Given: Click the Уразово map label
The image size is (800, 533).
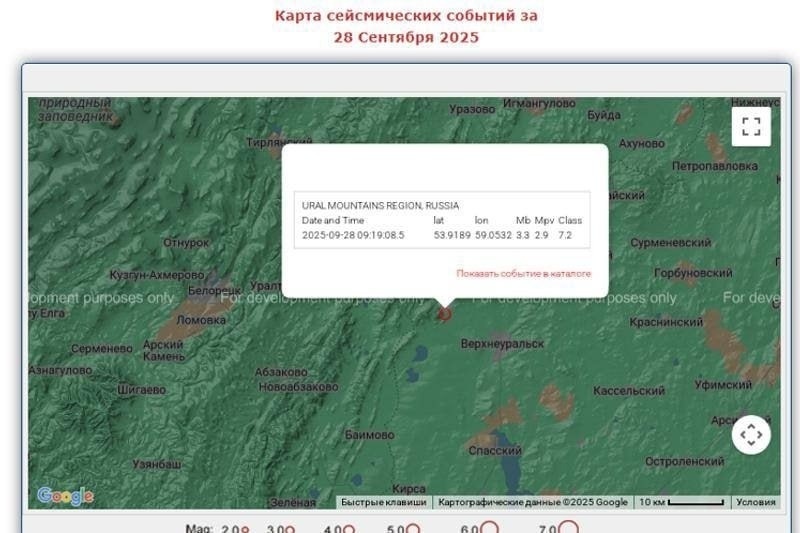Looking at the screenshot, I should point(472,109).
